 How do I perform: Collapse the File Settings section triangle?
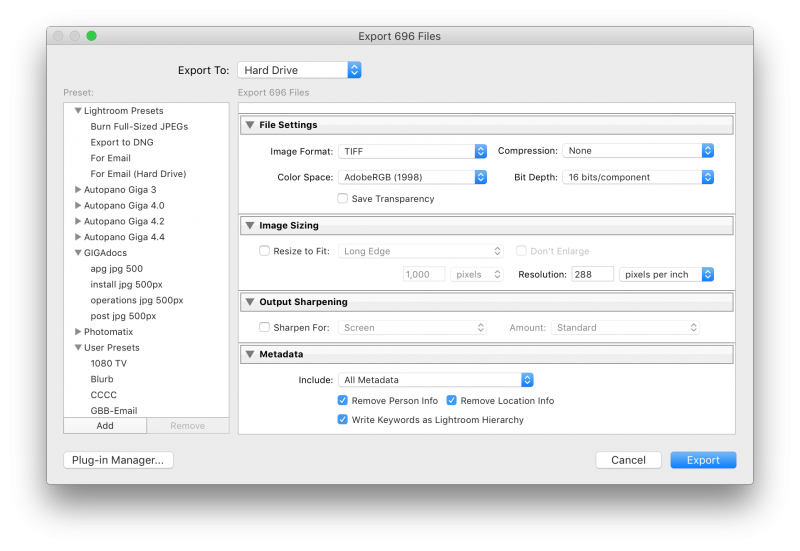(x=249, y=126)
